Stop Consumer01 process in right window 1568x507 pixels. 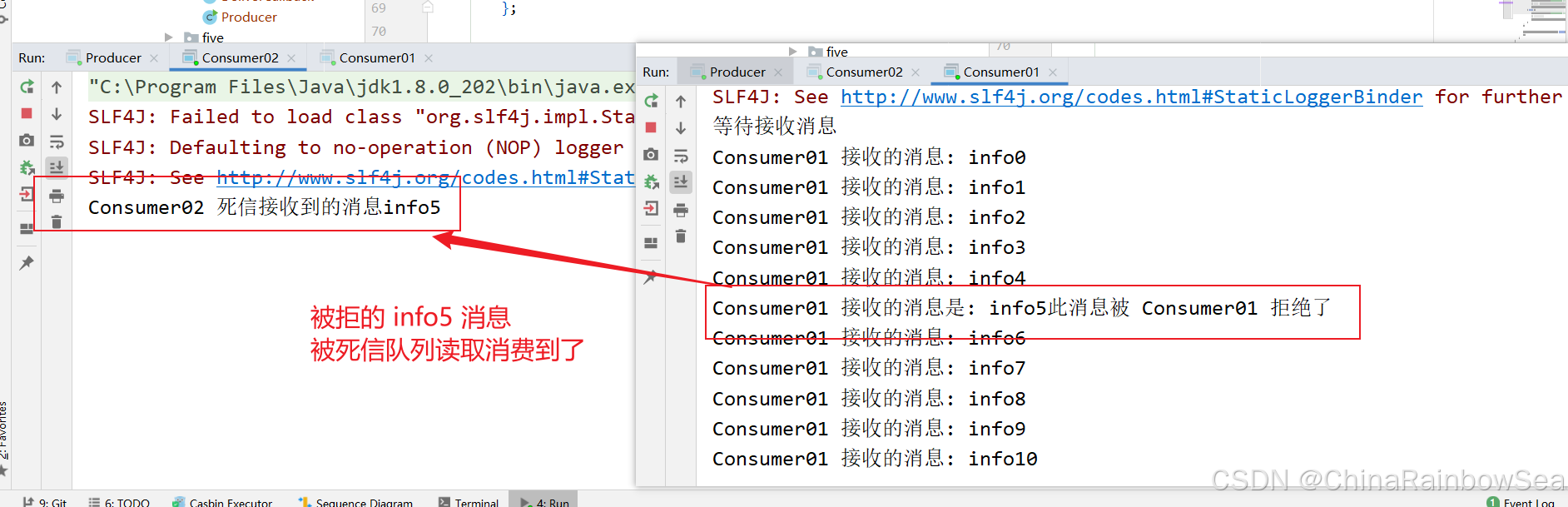(x=651, y=127)
